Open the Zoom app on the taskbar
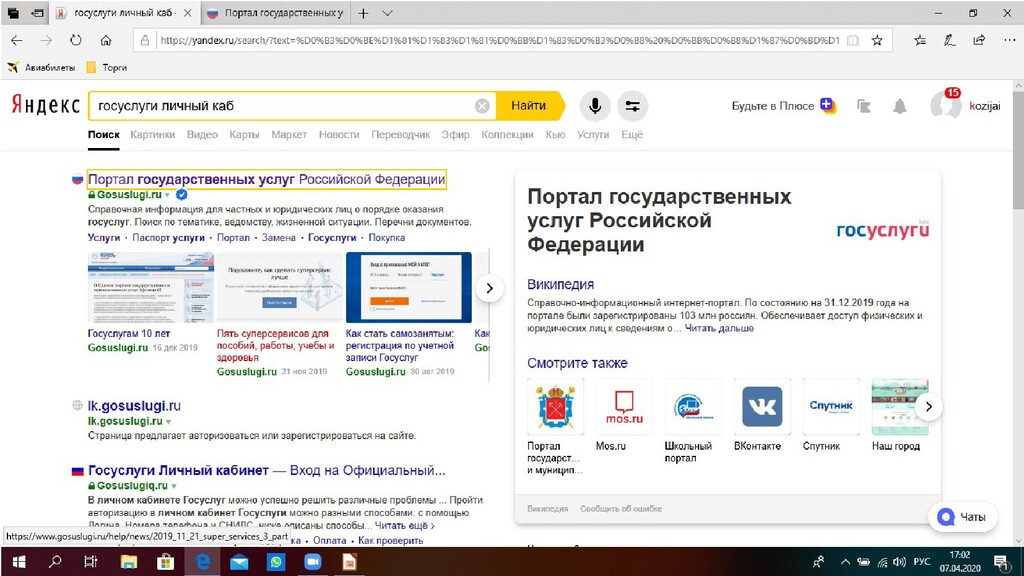 [313, 562]
